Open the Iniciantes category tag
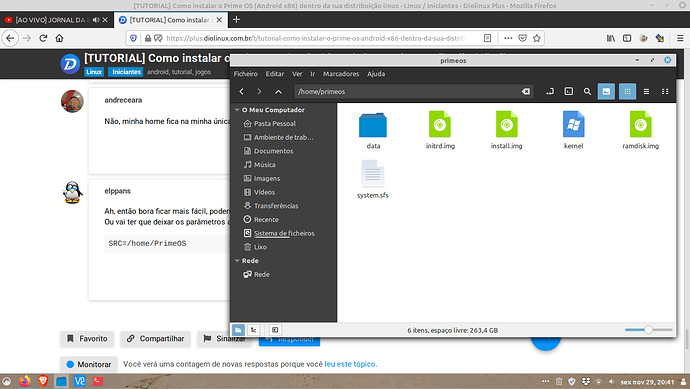The width and height of the screenshot is (690, 389). (x=126, y=72)
